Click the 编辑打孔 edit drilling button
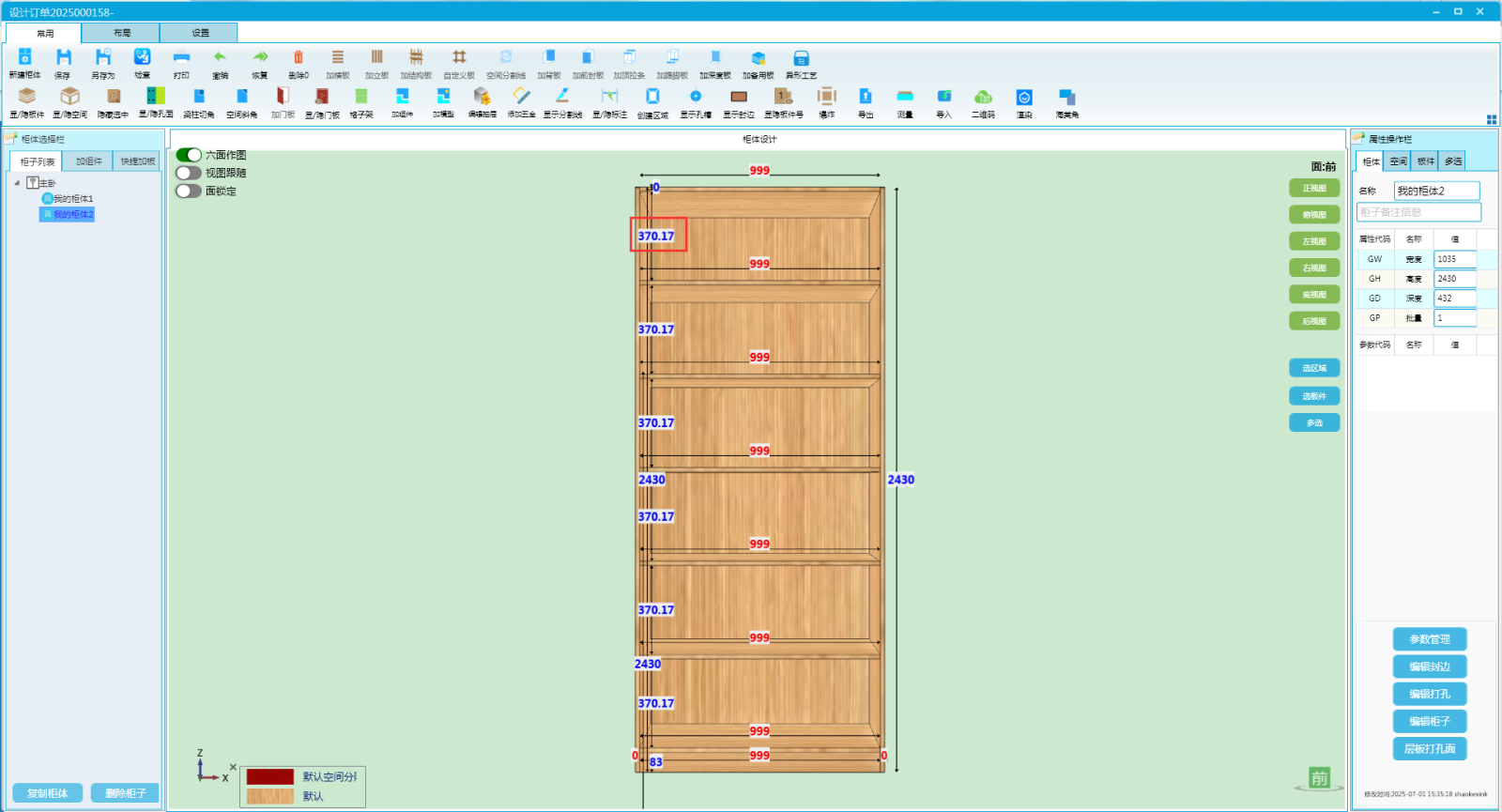The height and width of the screenshot is (812, 1502). 1430,694
